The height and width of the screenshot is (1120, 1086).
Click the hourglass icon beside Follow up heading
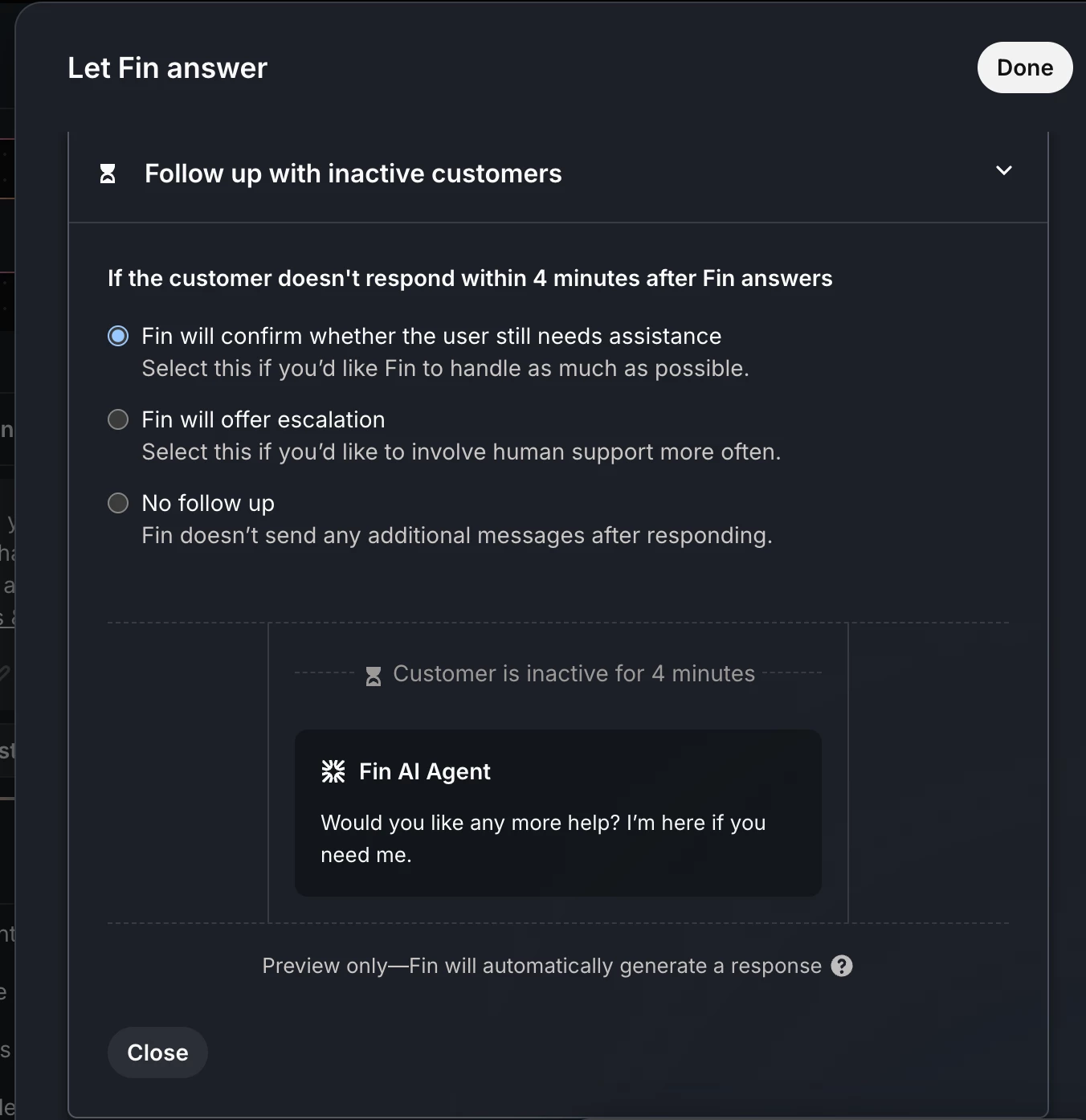(108, 174)
